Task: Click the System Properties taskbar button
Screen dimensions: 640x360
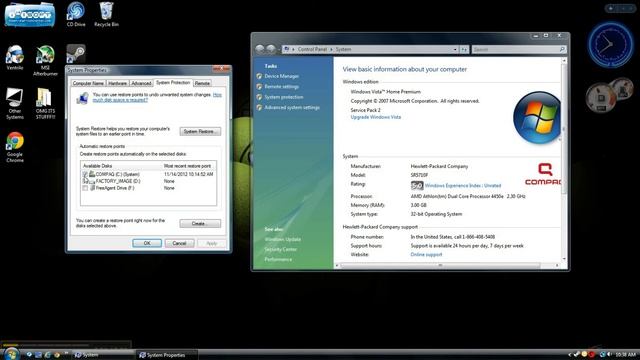Action: coord(167,355)
